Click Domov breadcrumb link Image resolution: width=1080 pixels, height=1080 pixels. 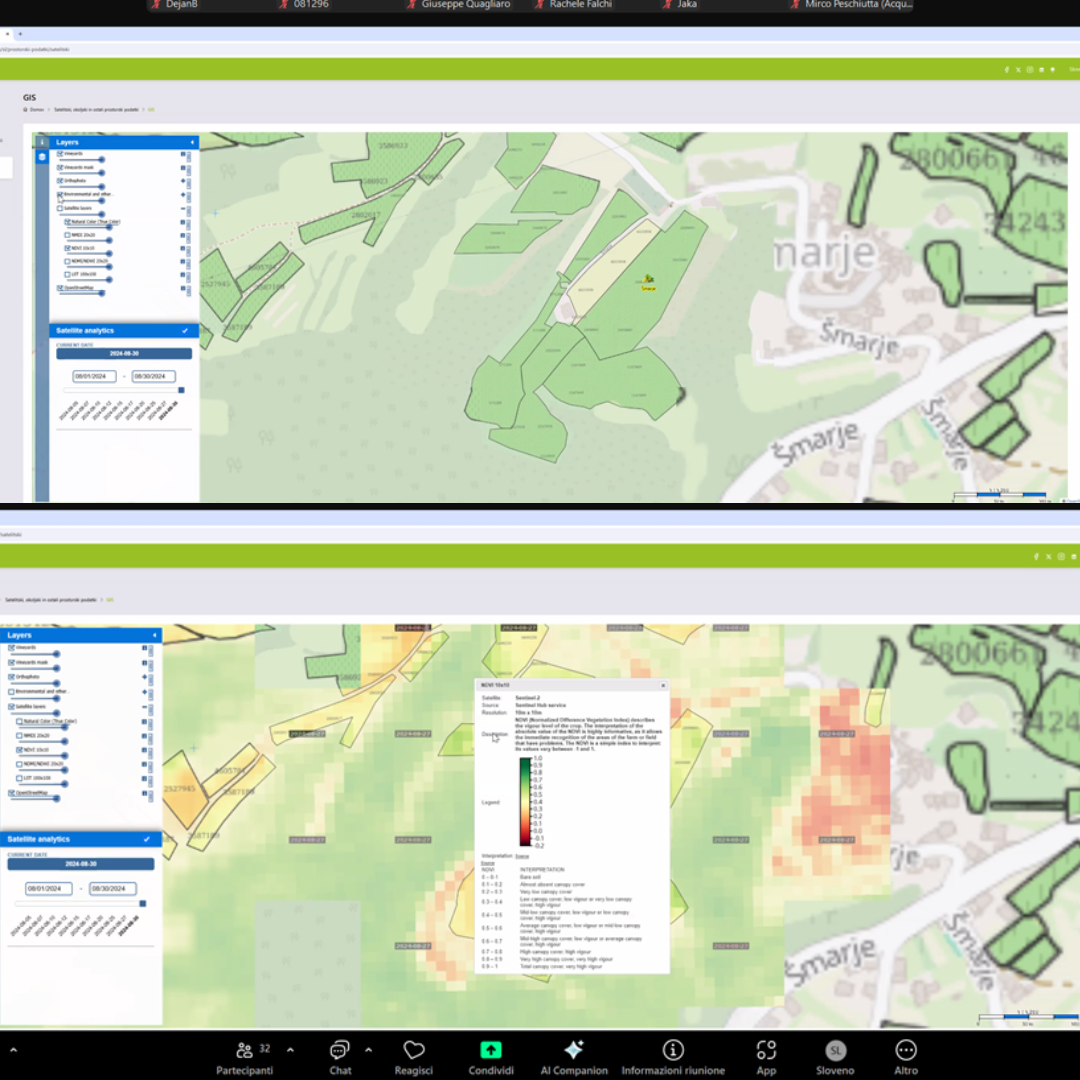(37, 110)
